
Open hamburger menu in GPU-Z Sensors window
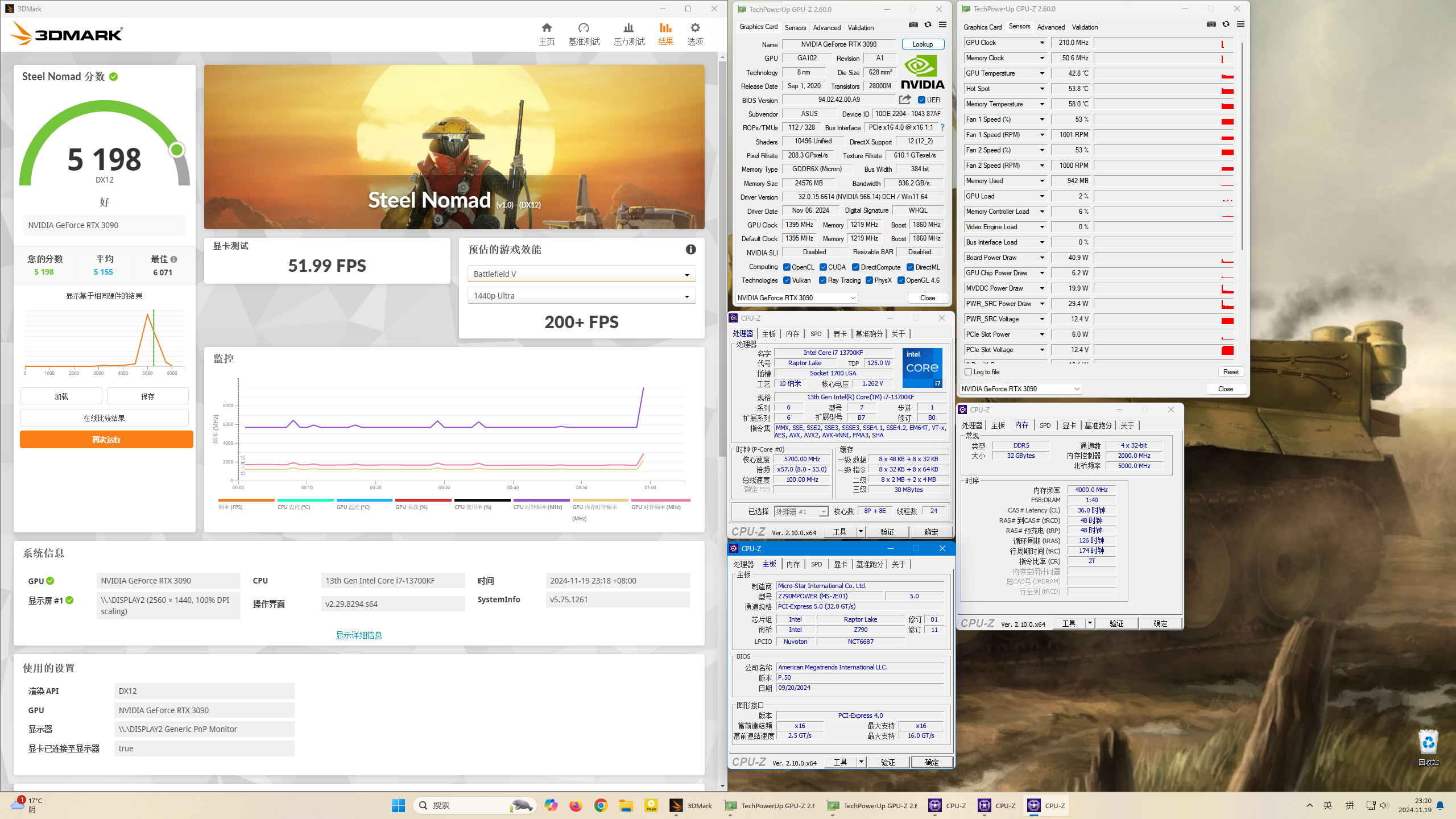pos(1240,24)
